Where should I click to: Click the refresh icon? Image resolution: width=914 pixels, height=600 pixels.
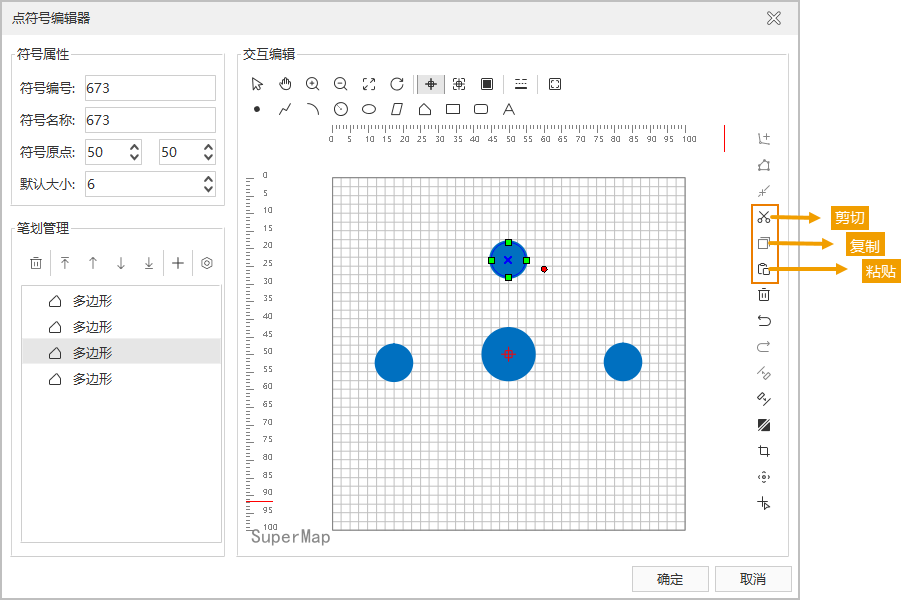click(397, 84)
